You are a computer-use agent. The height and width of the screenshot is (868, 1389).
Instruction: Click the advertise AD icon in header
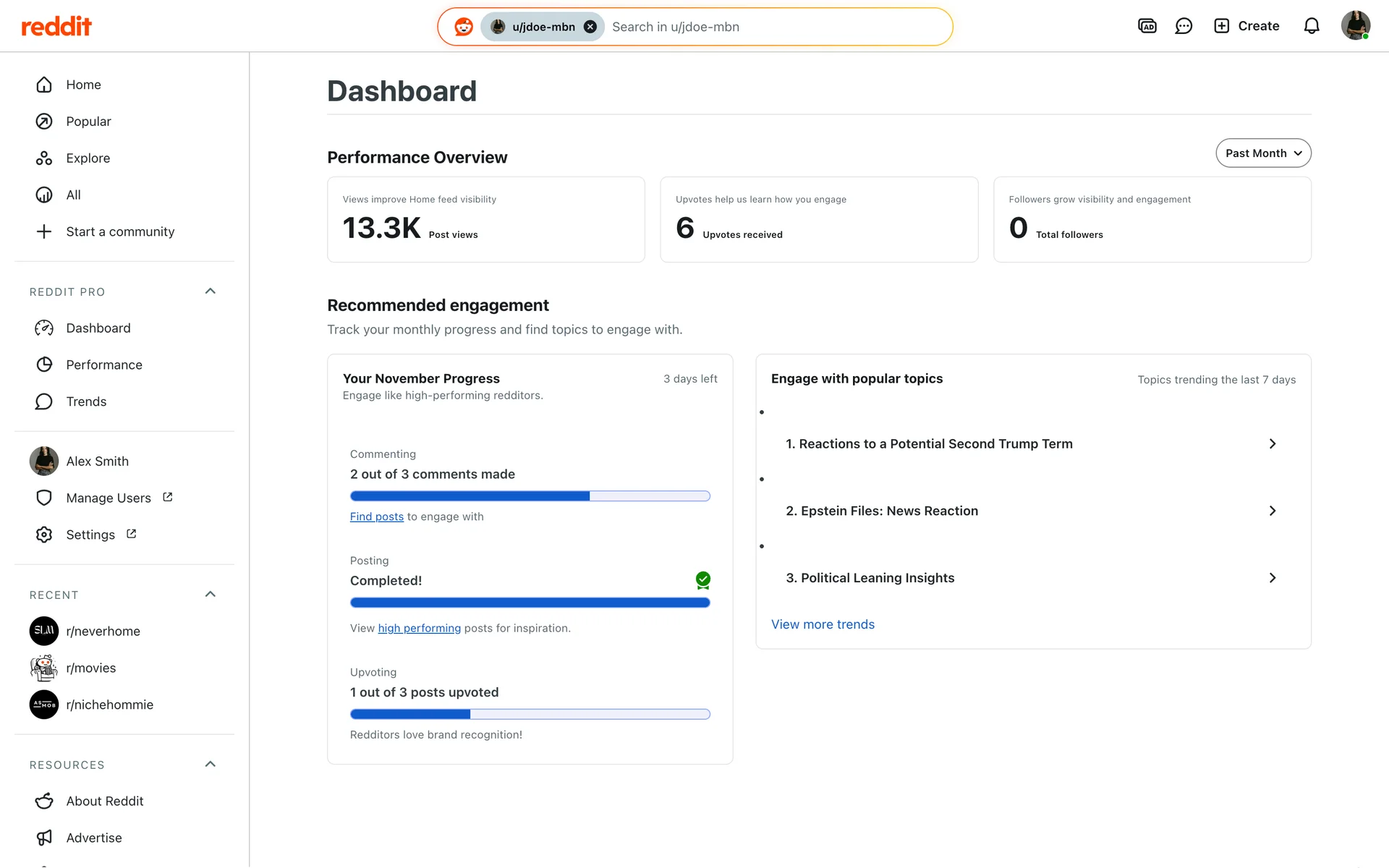1147,27
